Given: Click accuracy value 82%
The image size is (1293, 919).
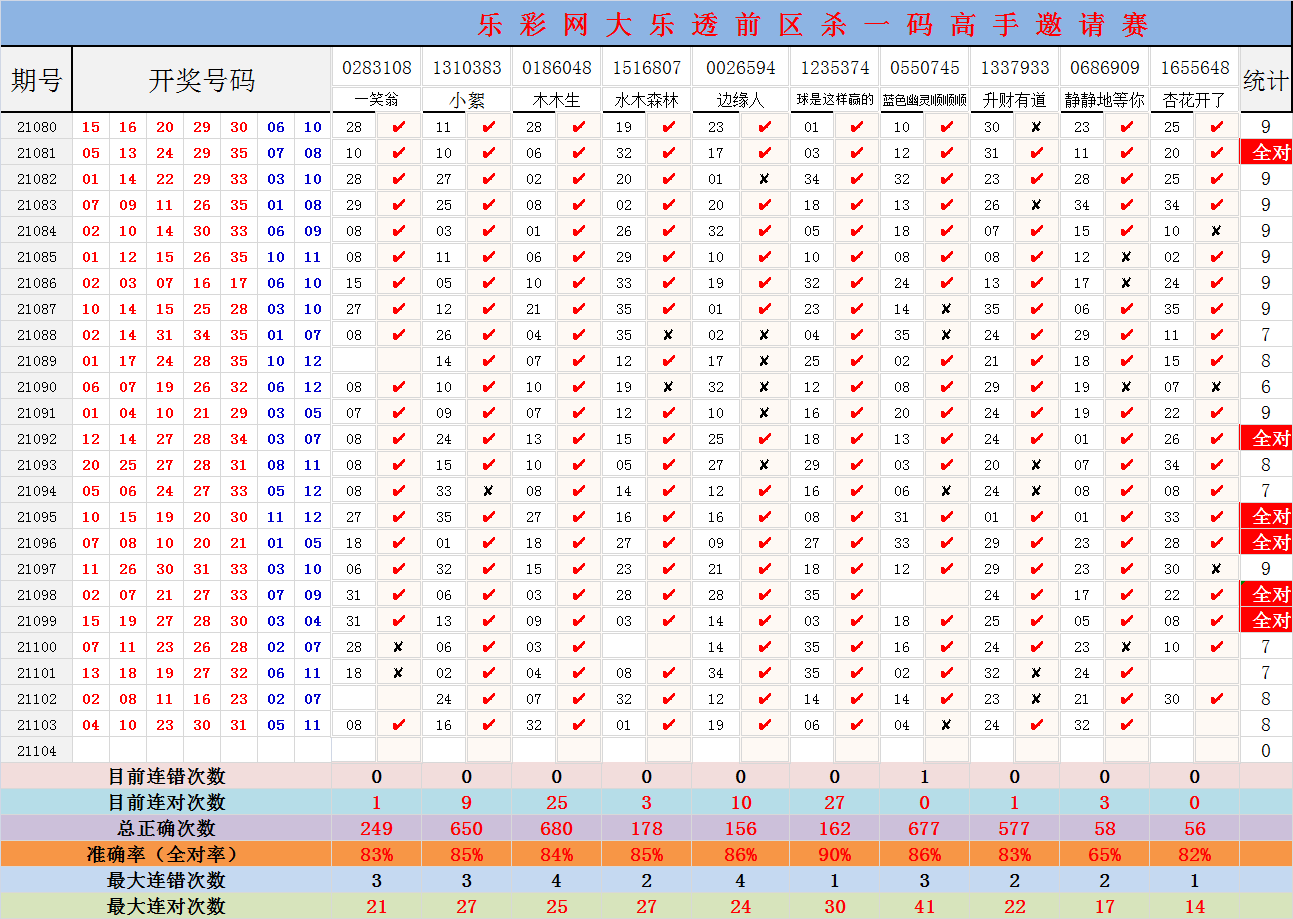Looking at the screenshot, I should pos(1194,854).
